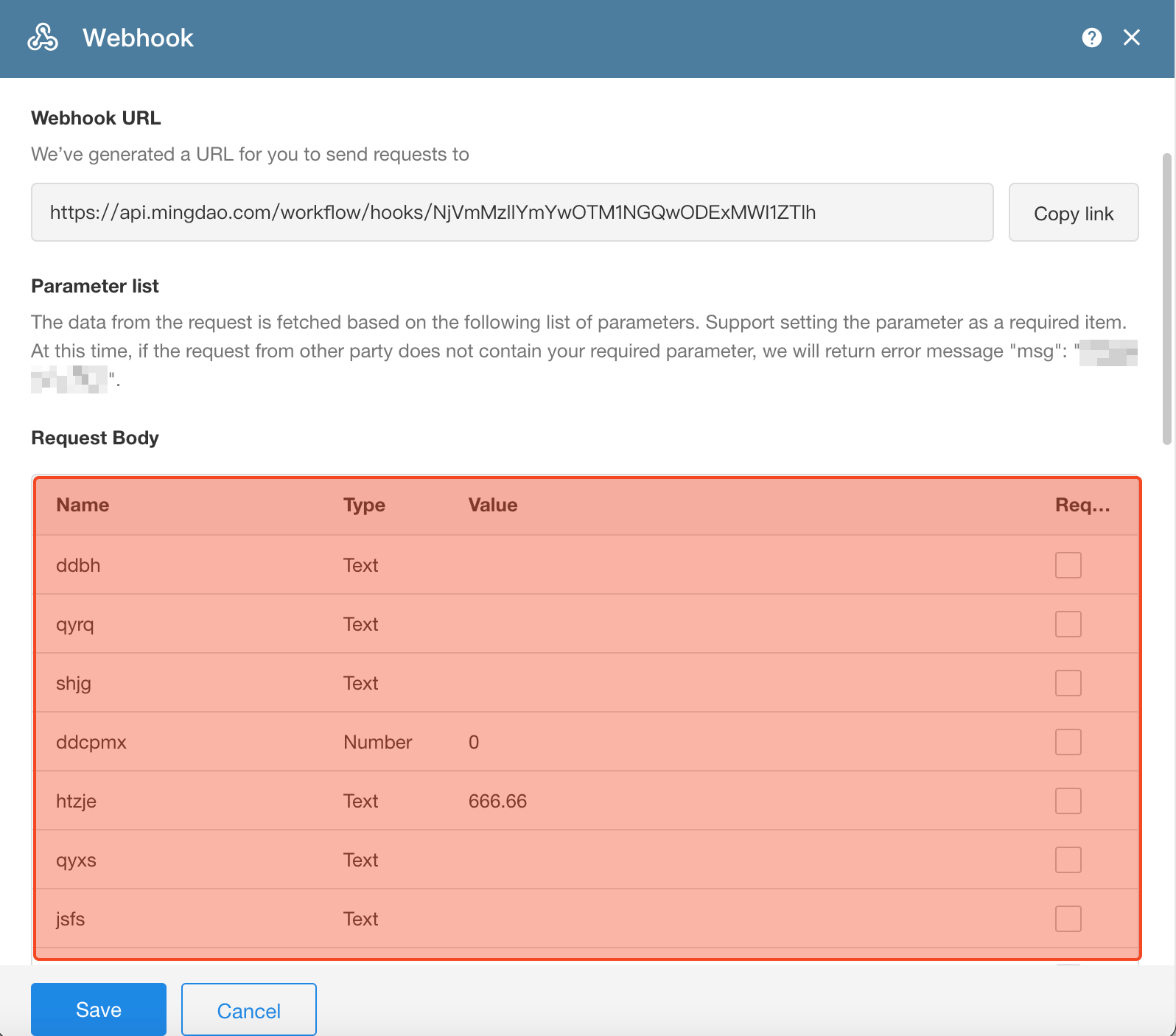Click the ddcpmx value 0

(474, 742)
